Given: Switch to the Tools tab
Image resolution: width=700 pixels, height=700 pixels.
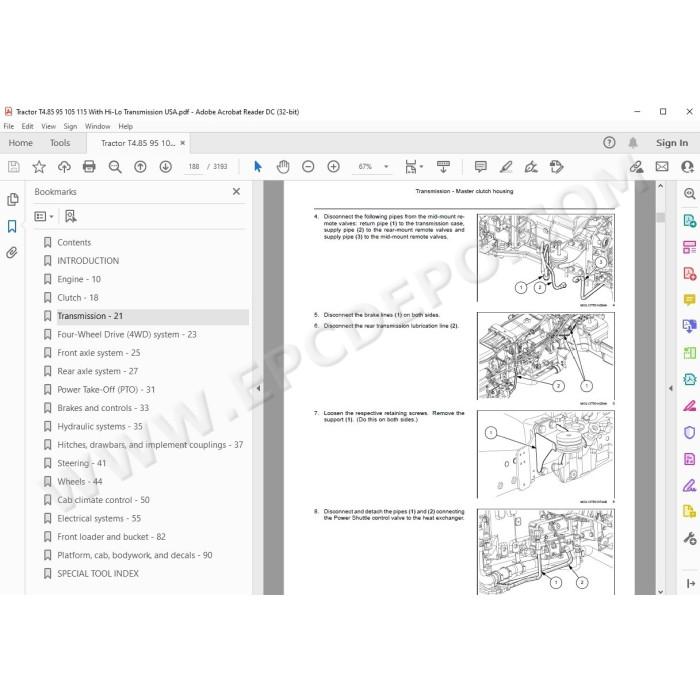Looking at the screenshot, I should point(60,143).
